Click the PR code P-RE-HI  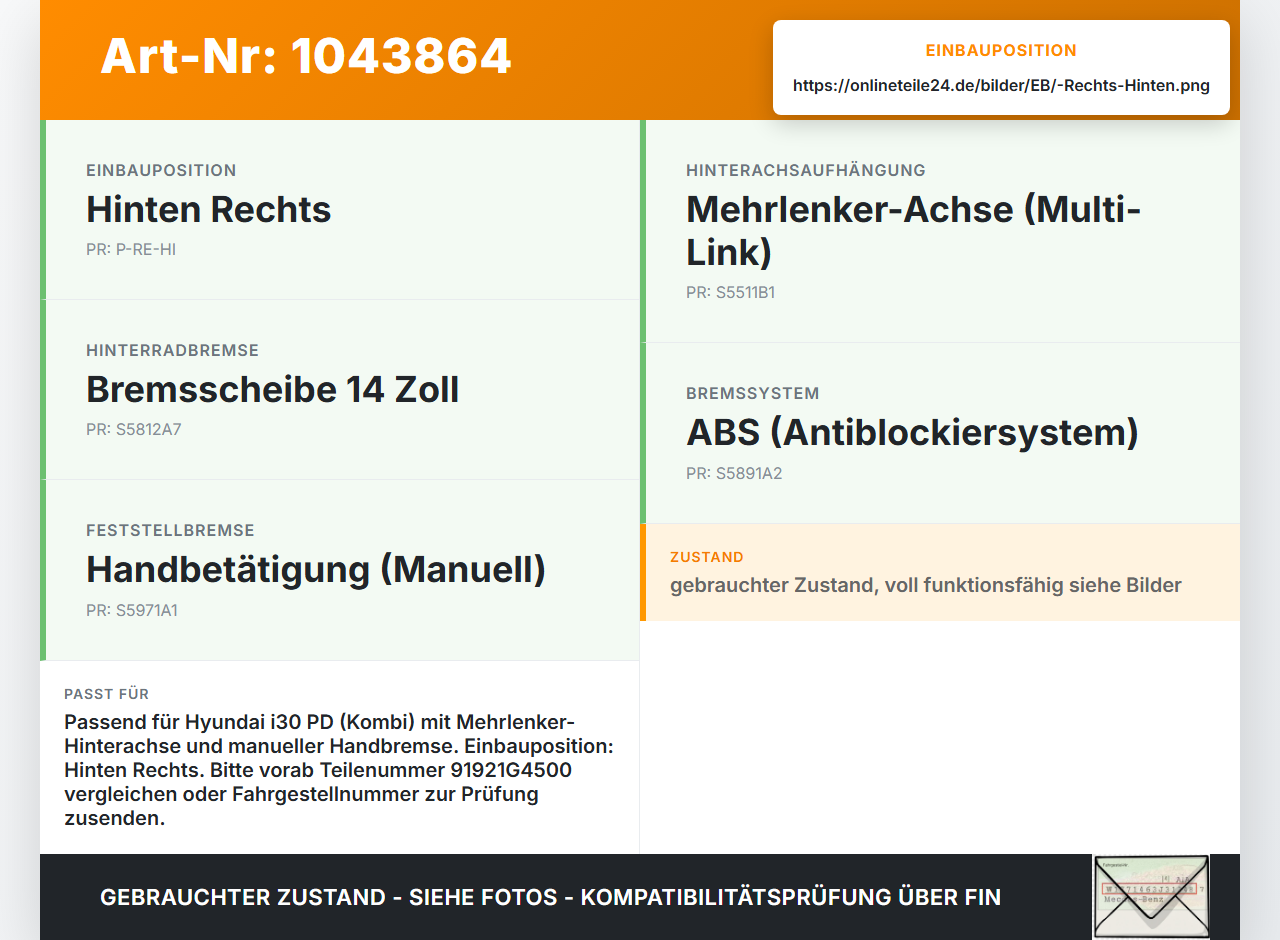131,249
